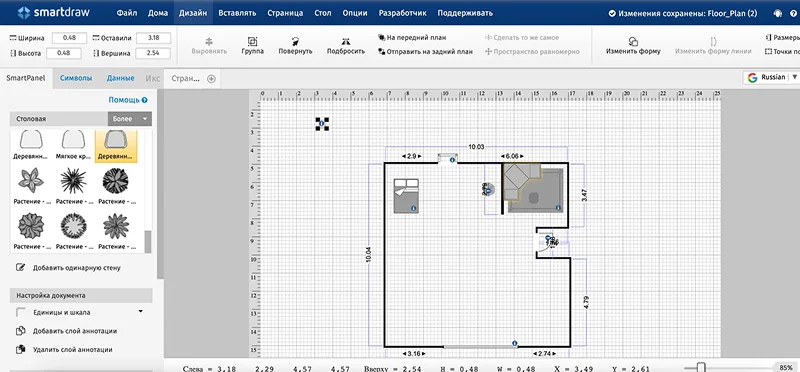Open the Google Russian language dropdown

(x=772, y=77)
